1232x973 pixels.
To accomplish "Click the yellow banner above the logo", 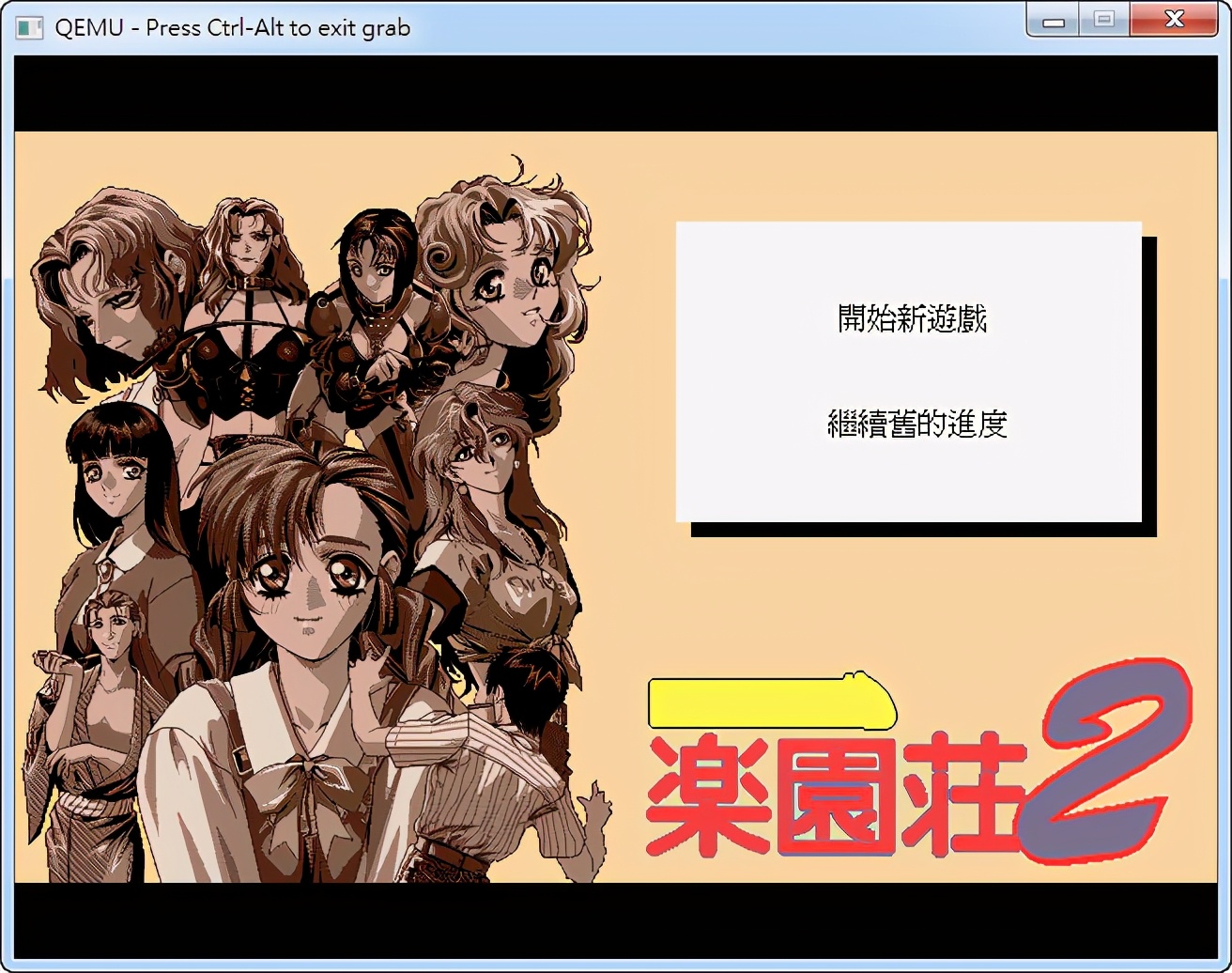I will (x=770, y=704).
